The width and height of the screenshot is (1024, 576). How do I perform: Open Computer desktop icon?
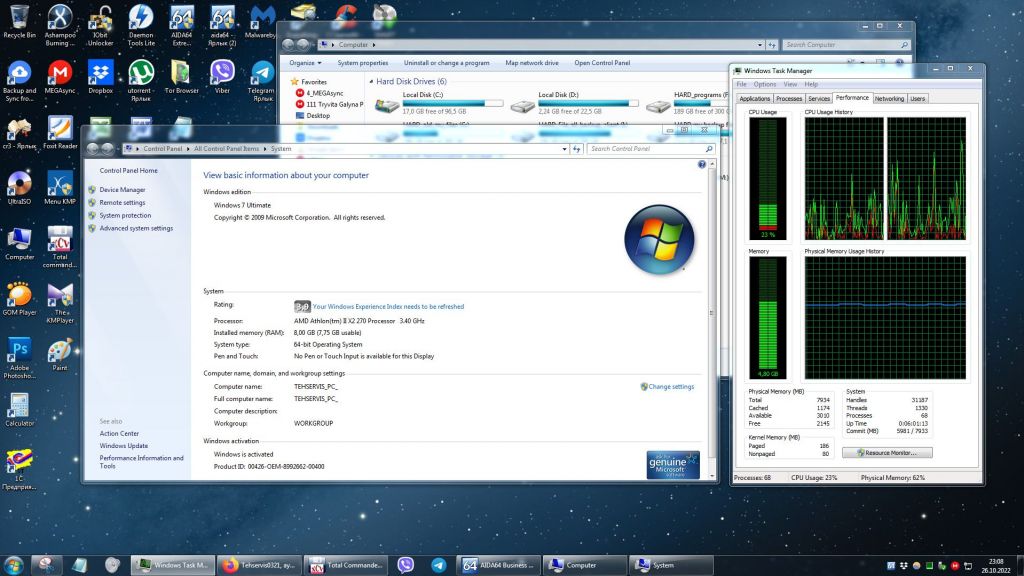[x=19, y=244]
